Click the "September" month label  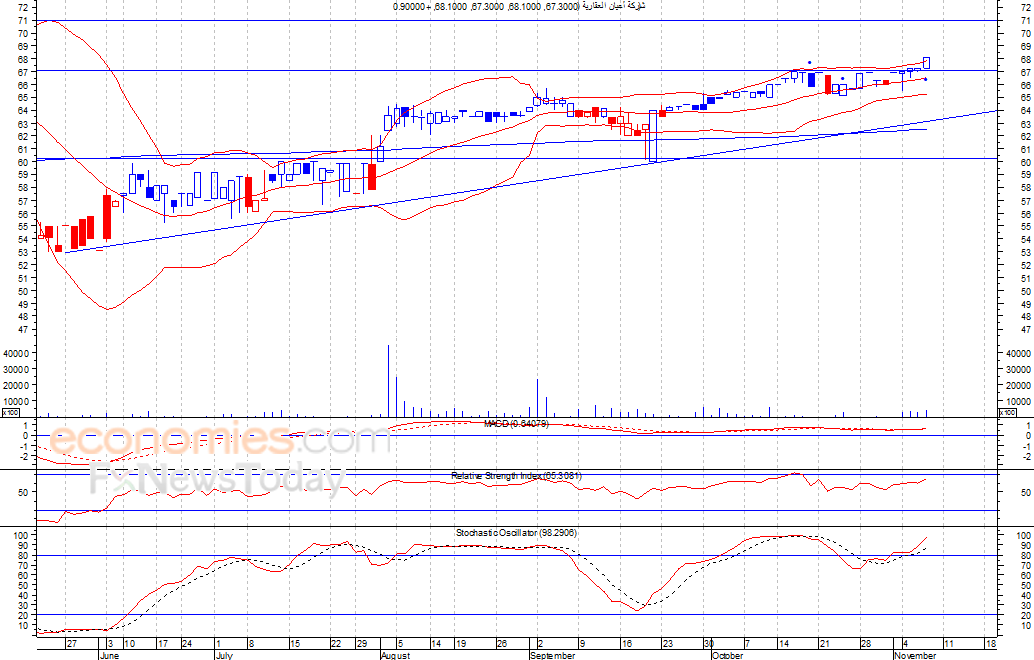[553, 655]
